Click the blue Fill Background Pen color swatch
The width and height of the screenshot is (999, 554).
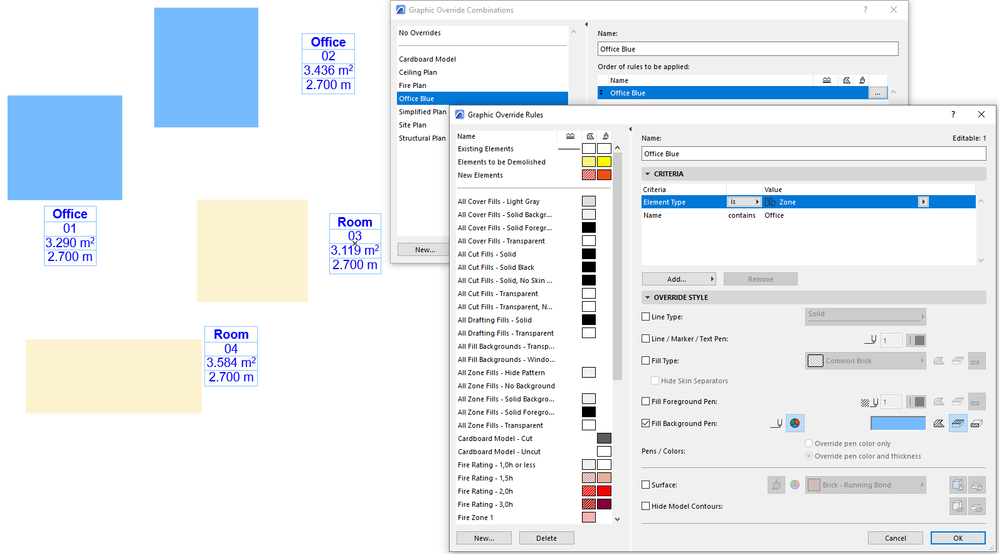coord(898,423)
